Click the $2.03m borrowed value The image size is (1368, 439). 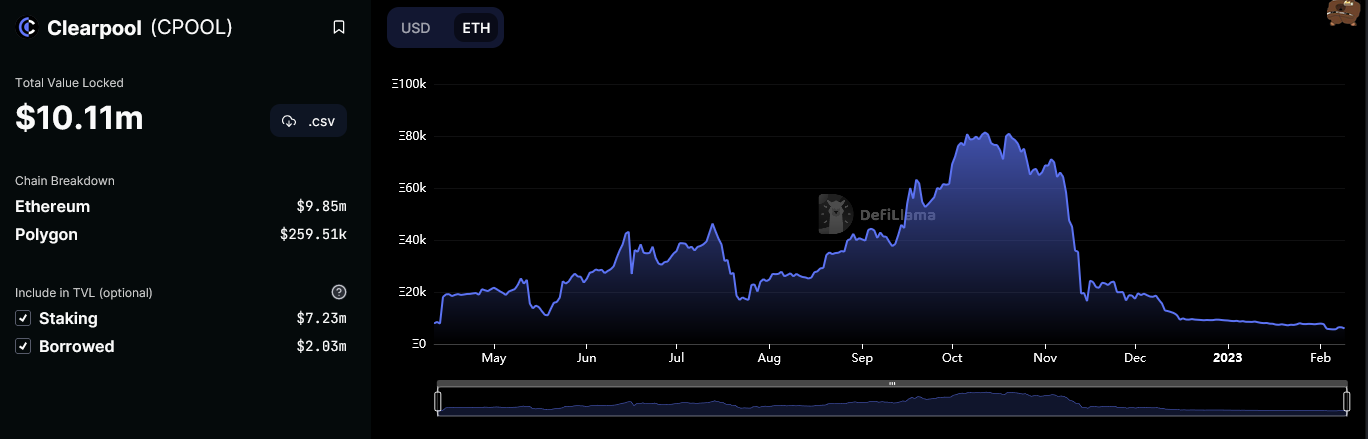[x=321, y=347]
